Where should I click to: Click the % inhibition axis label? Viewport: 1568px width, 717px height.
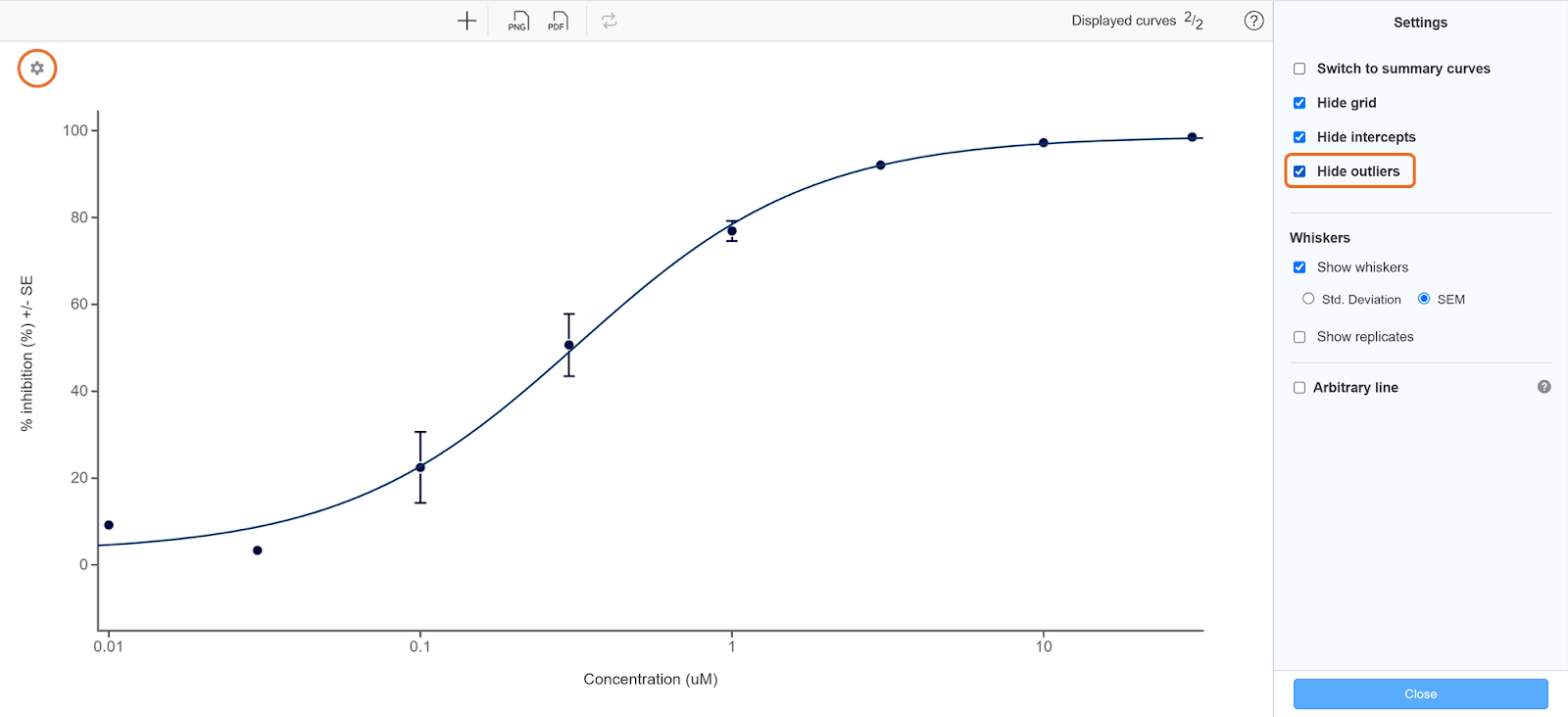click(26, 354)
